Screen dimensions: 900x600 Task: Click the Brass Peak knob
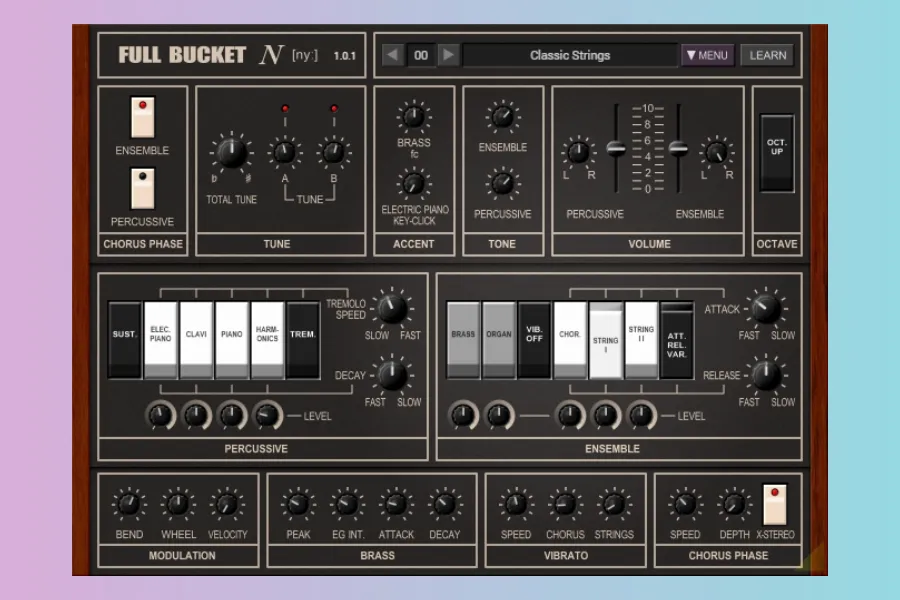click(298, 505)
